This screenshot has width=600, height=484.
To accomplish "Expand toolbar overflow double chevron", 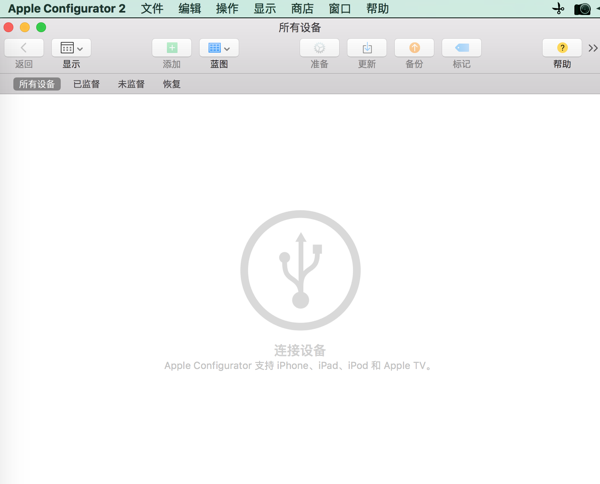I will click(x=593, y=48).
